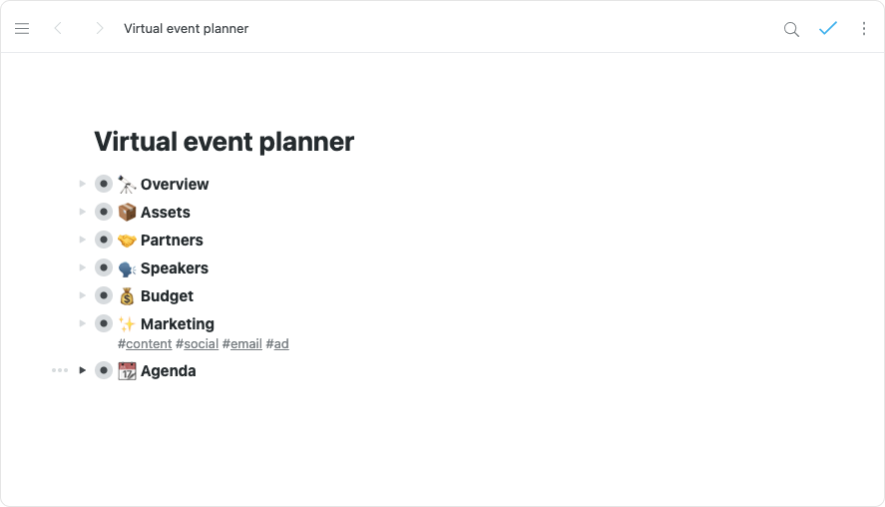Click the three-dot handle beside Agenda
885x507 pixels.
pyautogui.click(x=60, y=371)
